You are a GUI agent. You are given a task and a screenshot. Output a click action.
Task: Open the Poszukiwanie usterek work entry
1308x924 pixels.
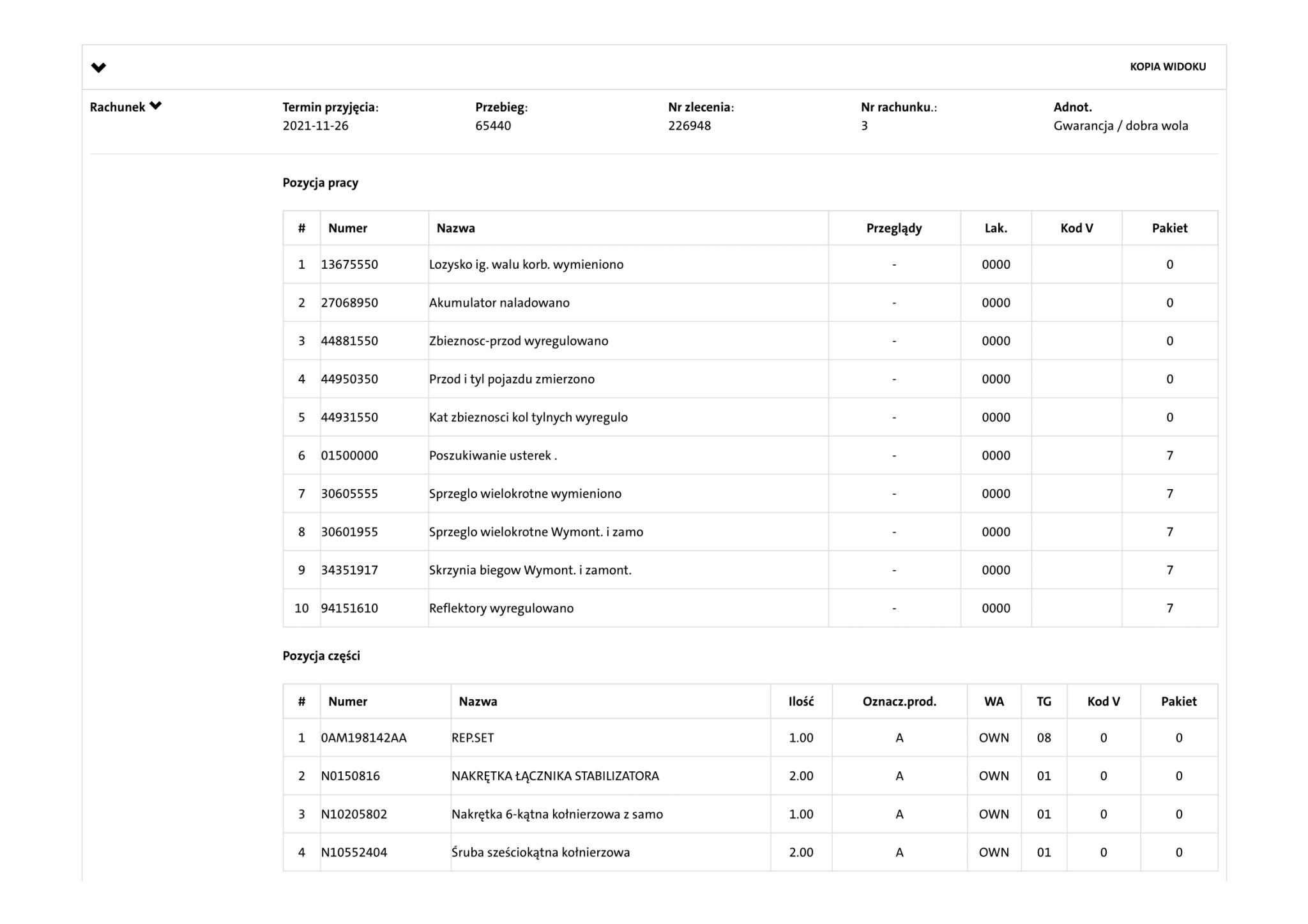click(492, 455)
